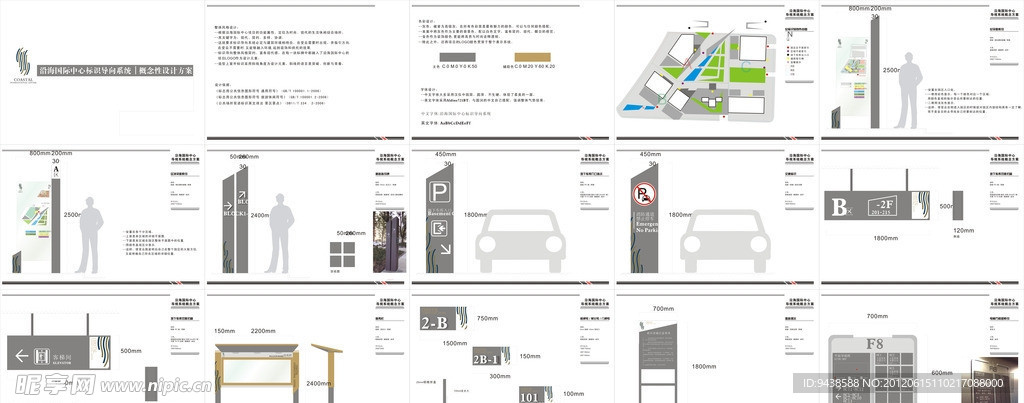Click the elevator icon on the hanging sign
Image resolution: width=1024 pixels, height=403 pixels.
[42, 355]
